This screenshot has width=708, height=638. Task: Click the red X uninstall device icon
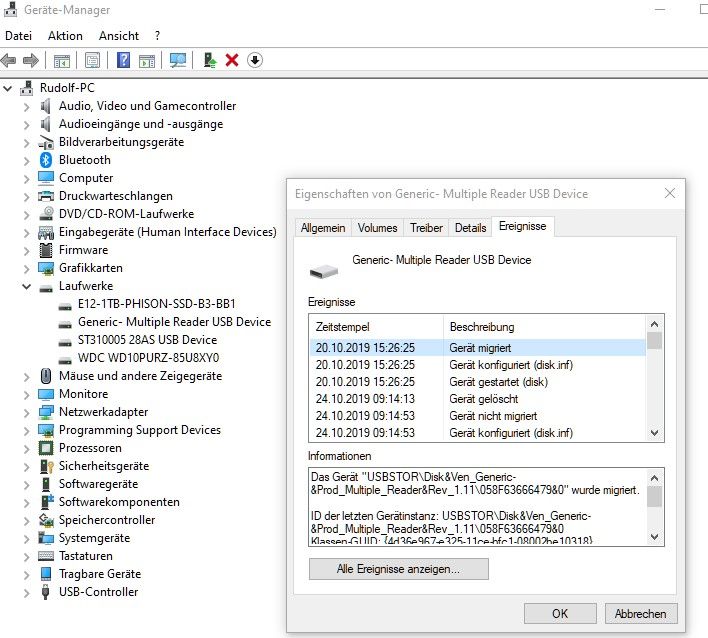pyautogui.click(x=232, y=60)
